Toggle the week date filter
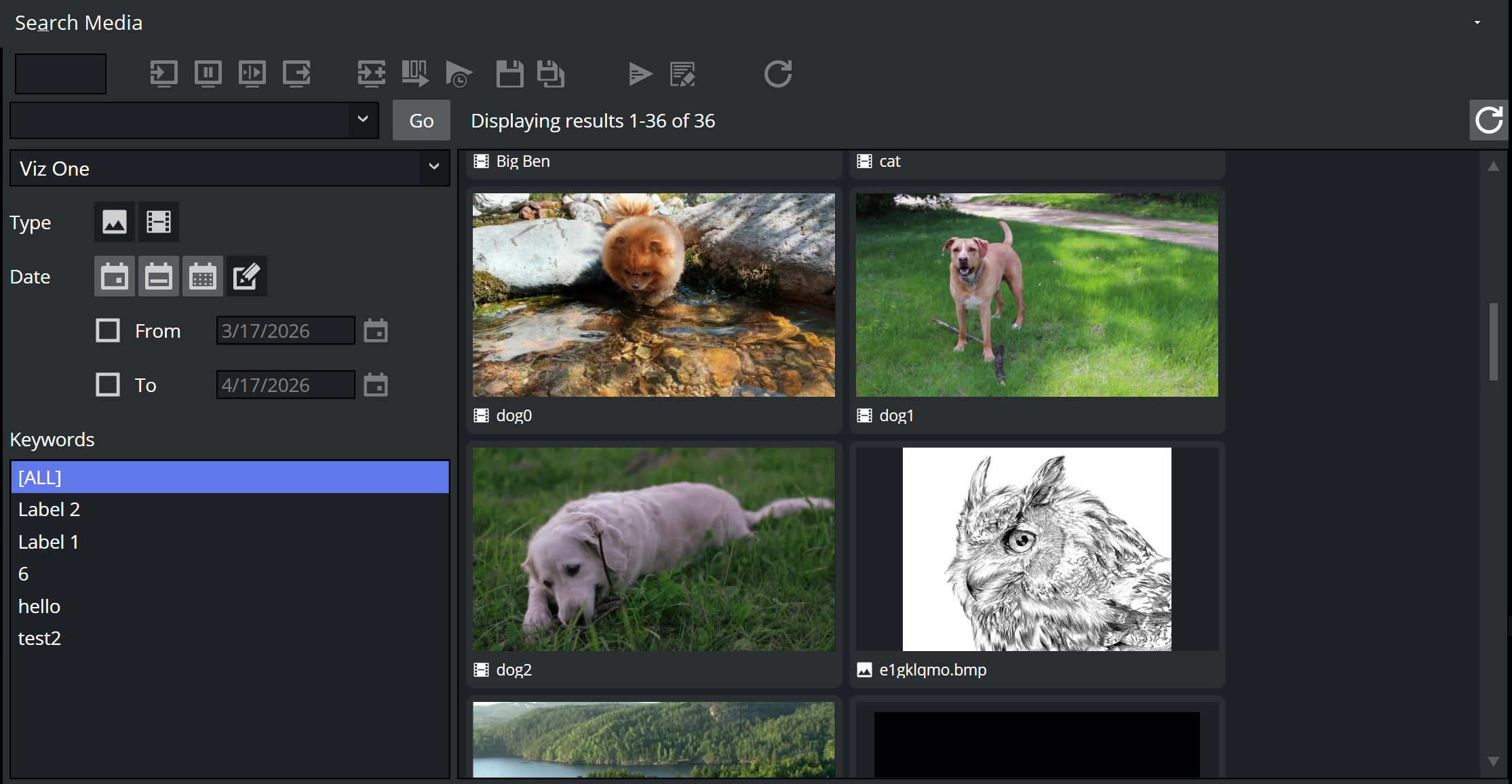The height and width of the screenshot is (784, 1512). pos(159,276)
